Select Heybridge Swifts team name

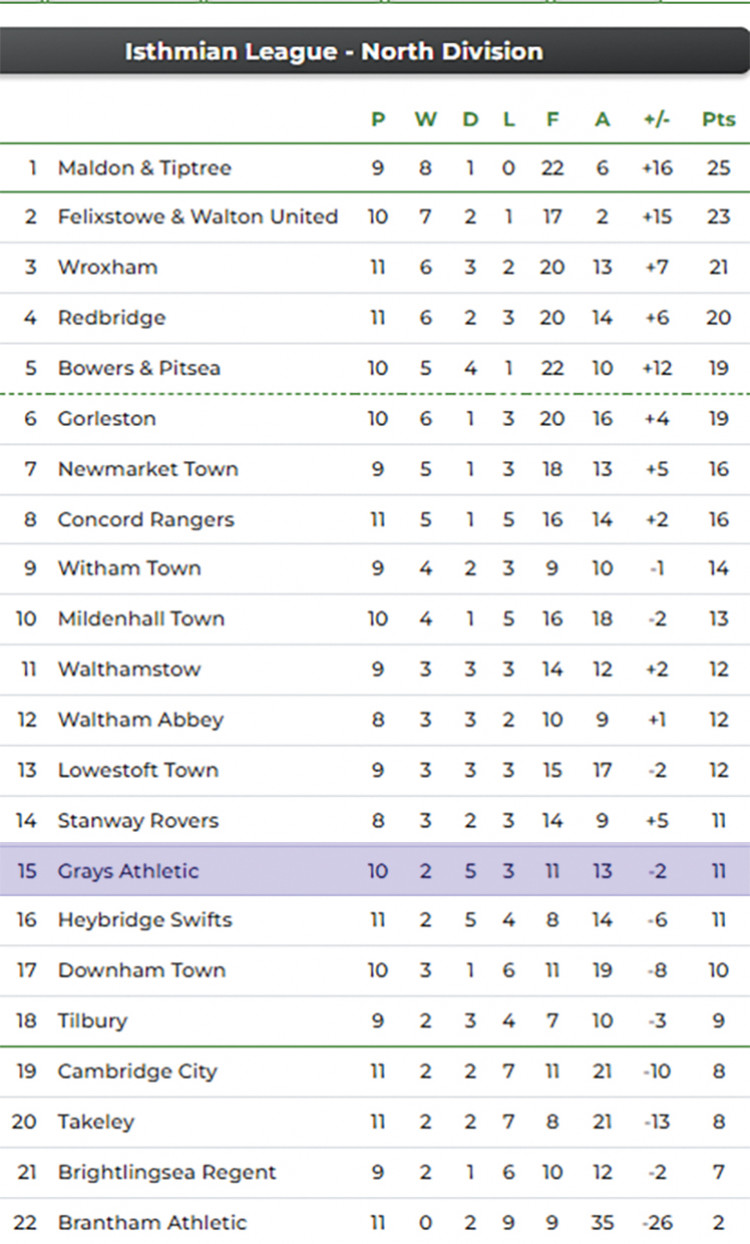145,920
